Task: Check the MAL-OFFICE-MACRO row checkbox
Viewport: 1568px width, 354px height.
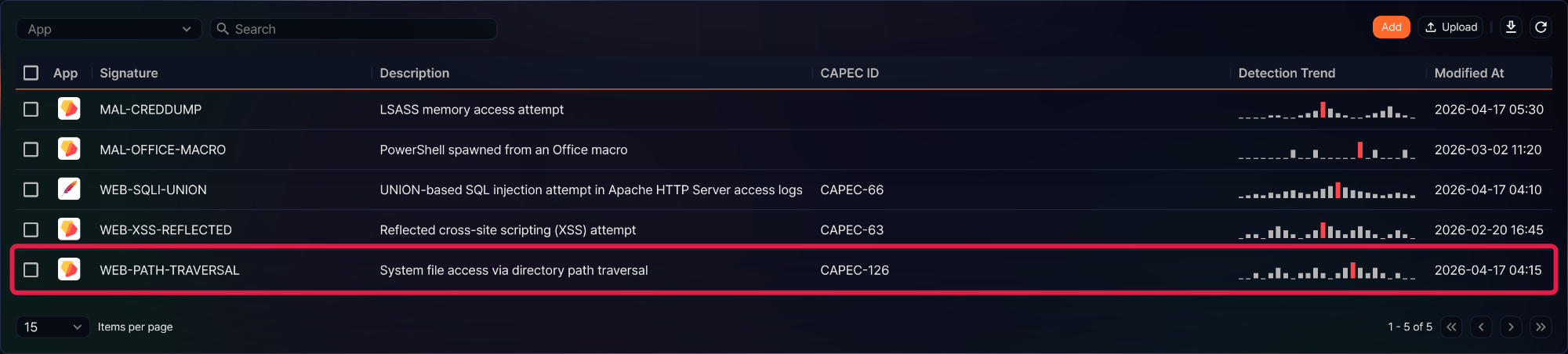Action: click(31, 150)
